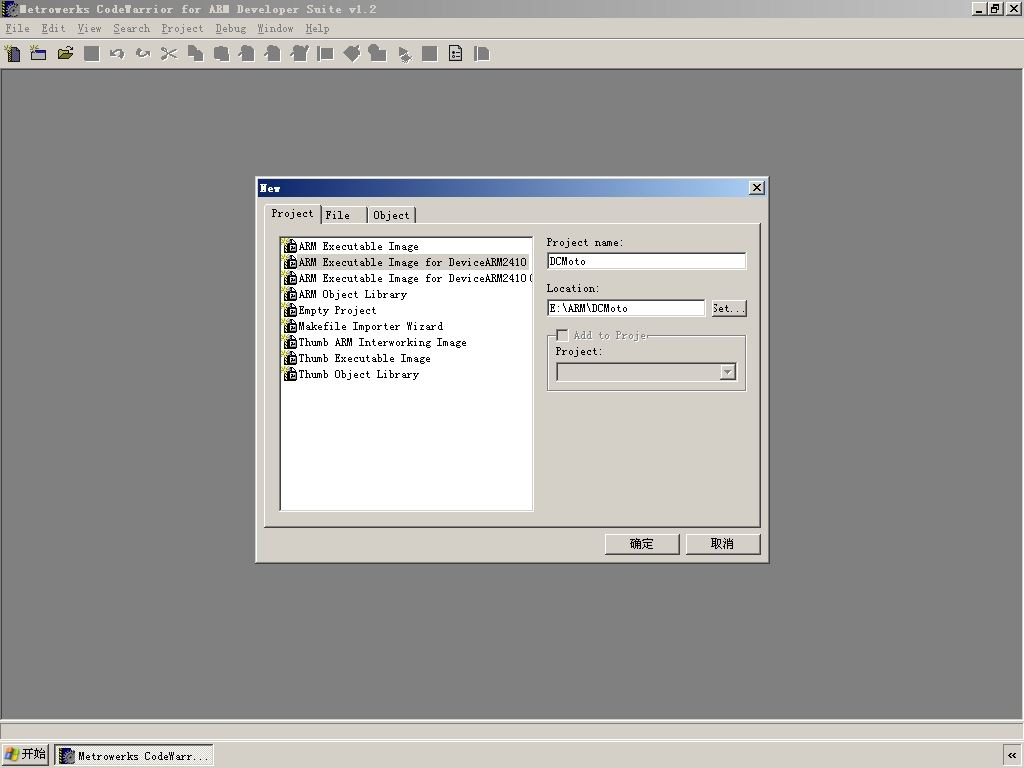Click the greyed-out Save toolbar icon
The height and width of the screenshot is (768, 1024).
pos(91,54)
